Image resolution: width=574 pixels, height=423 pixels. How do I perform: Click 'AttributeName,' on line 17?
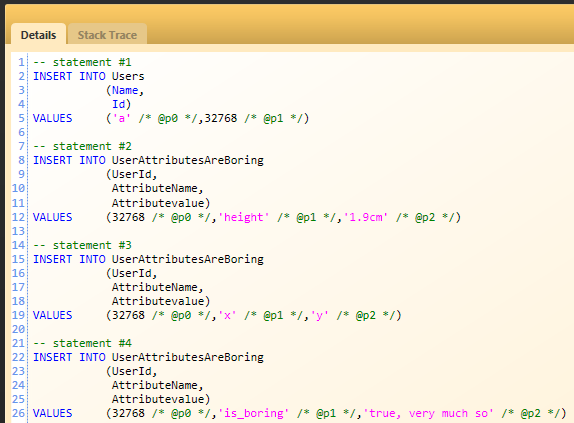click(x=157, y=287)
